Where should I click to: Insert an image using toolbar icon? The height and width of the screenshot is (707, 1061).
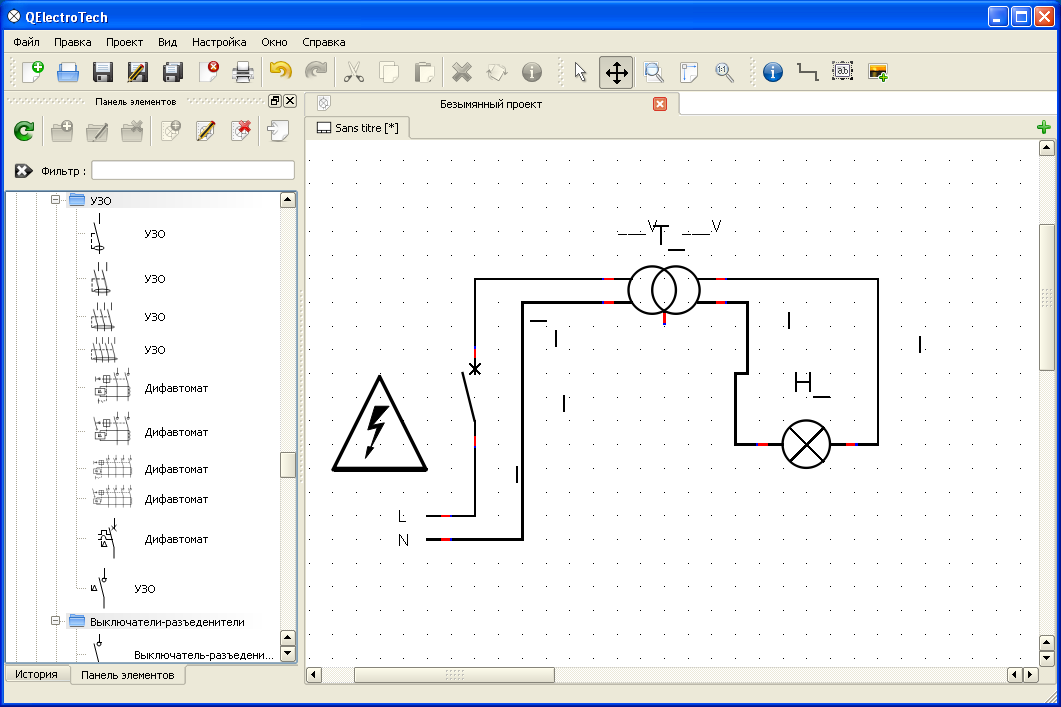coord(878,72)
